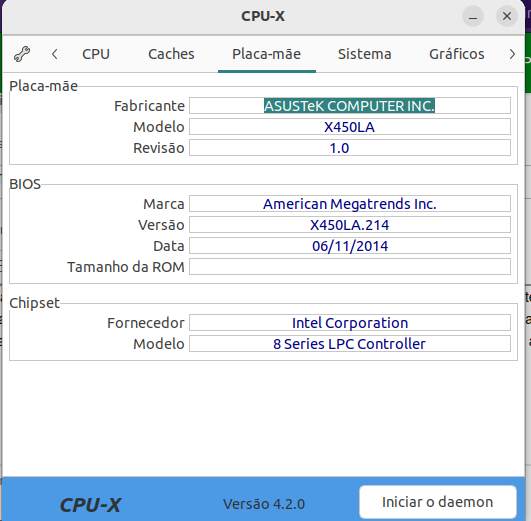Click chipset Modelo 8 Series LPC Controller
This screenshot has height=521, width=531.
350,344
